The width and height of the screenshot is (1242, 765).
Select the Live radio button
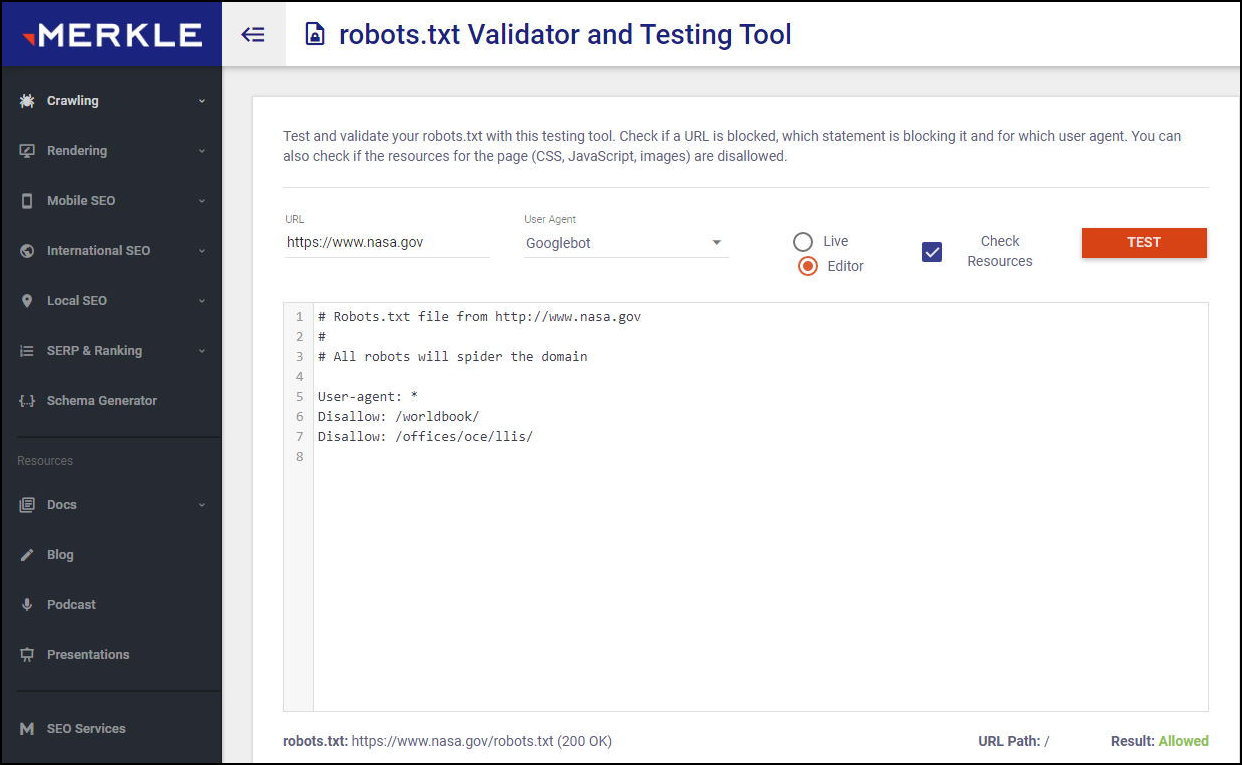pos(803,241)
